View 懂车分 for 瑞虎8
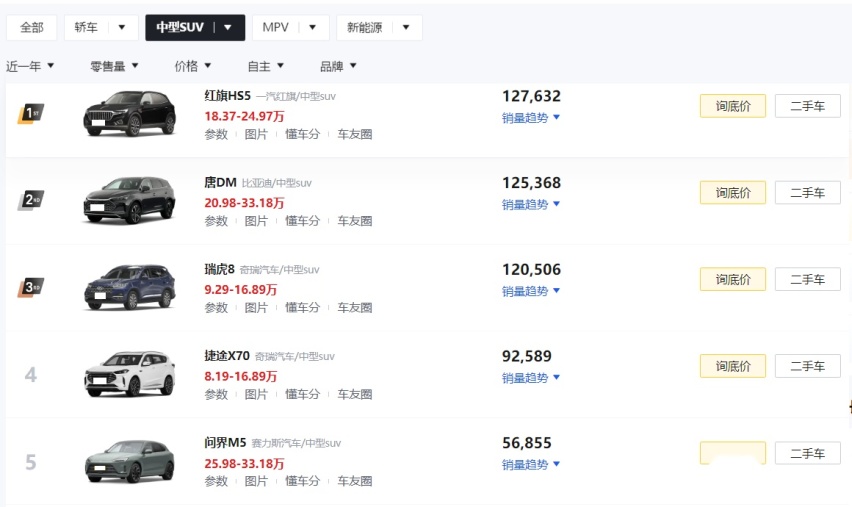 pos(303,308)
